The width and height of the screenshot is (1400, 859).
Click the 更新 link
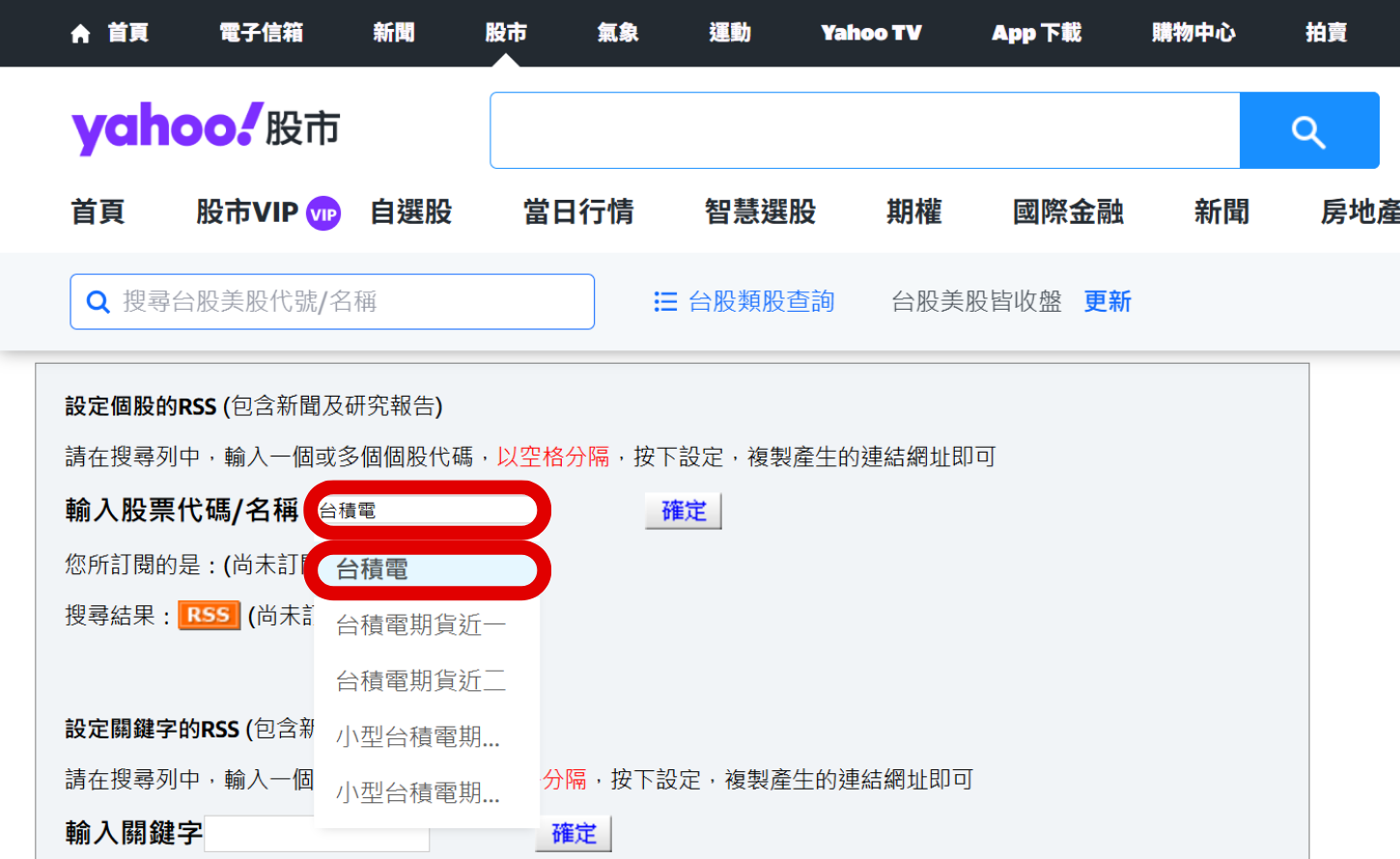pyautogui.click(x=1106, y=301)
